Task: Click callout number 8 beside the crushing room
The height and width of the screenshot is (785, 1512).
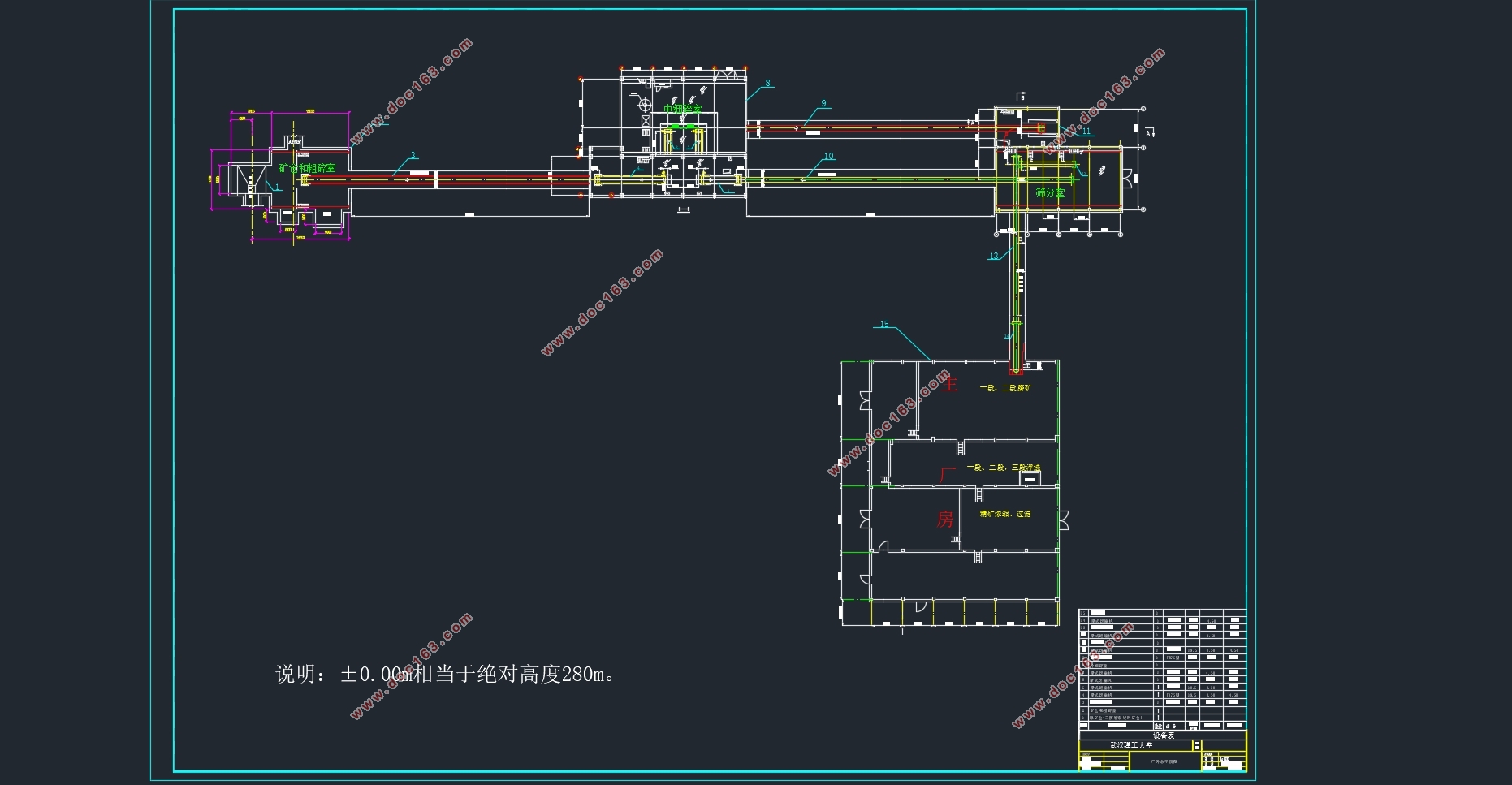Action: click(x=767, y=83)
